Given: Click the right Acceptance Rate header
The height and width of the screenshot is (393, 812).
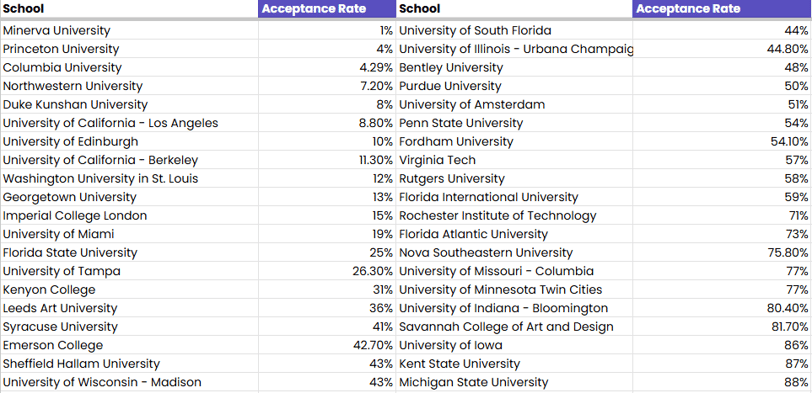Looking at the screenshot, I should click(x=722, y=9).
